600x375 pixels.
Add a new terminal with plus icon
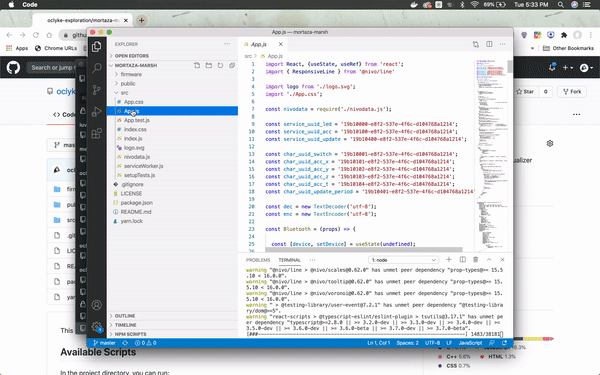point(449,259)
